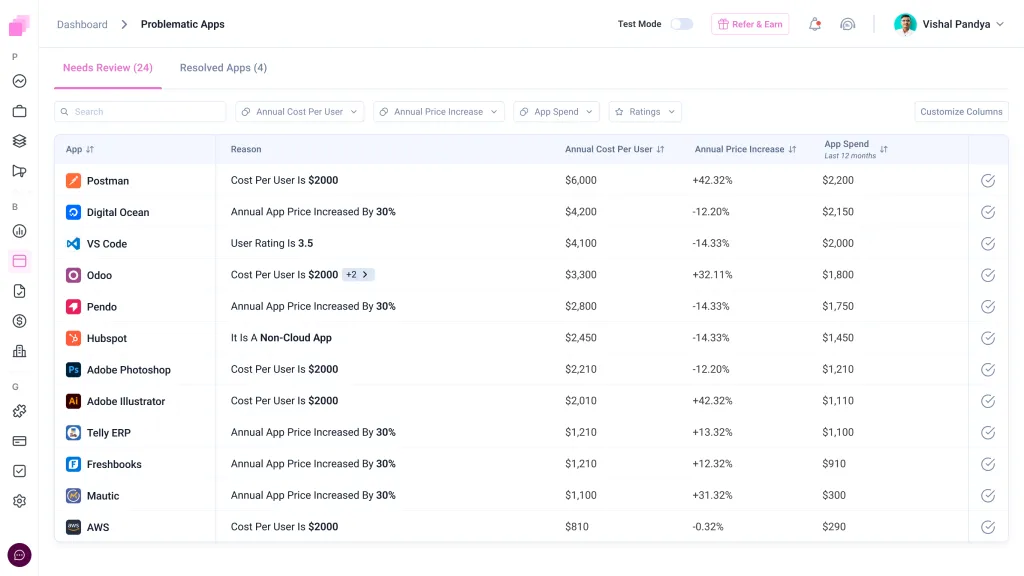Click Customize Columns button
Viewport: 1024px width, 576px height.
click(961, 112)
